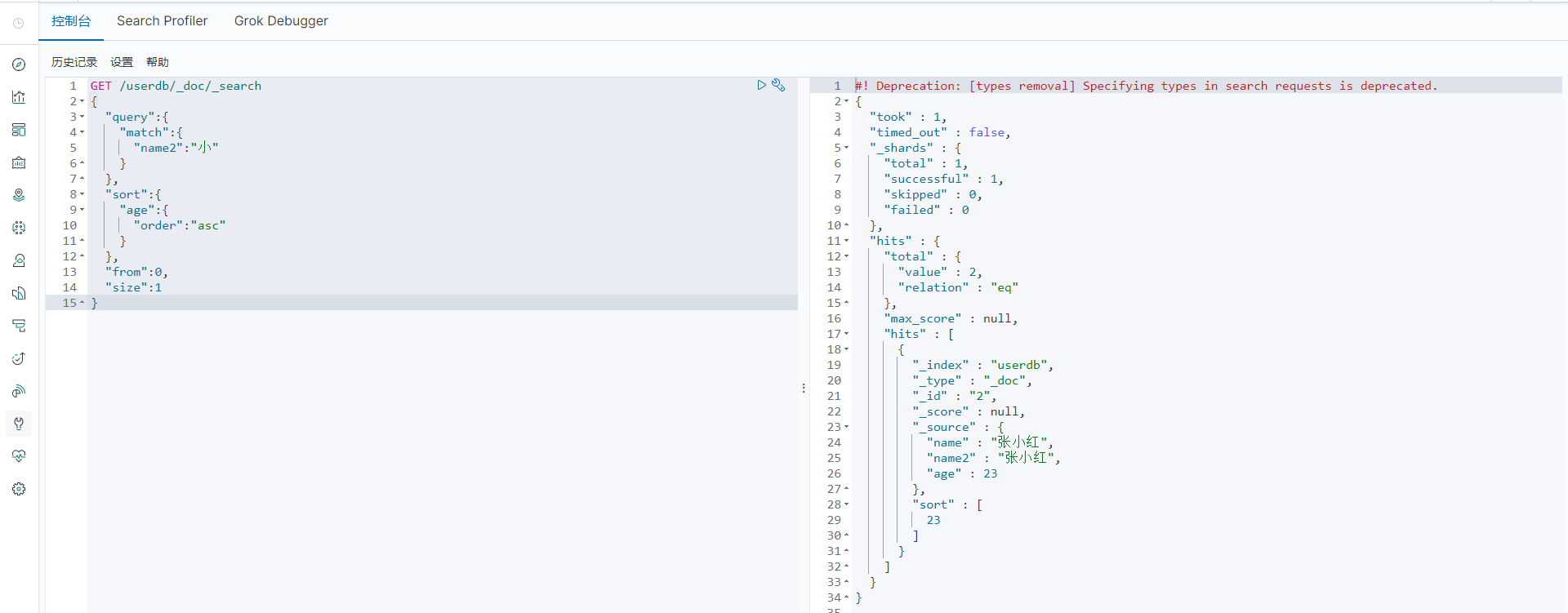
Task: Click the "relation" : "eq" line
Action: 958,287
